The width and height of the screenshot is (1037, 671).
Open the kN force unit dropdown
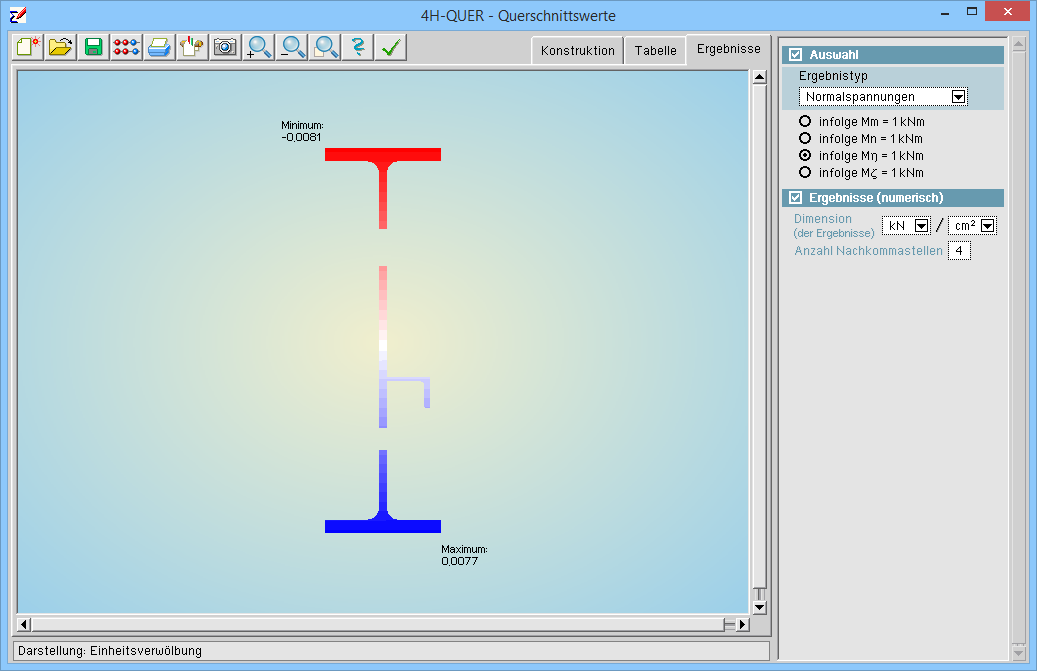[x=922, y=226]
